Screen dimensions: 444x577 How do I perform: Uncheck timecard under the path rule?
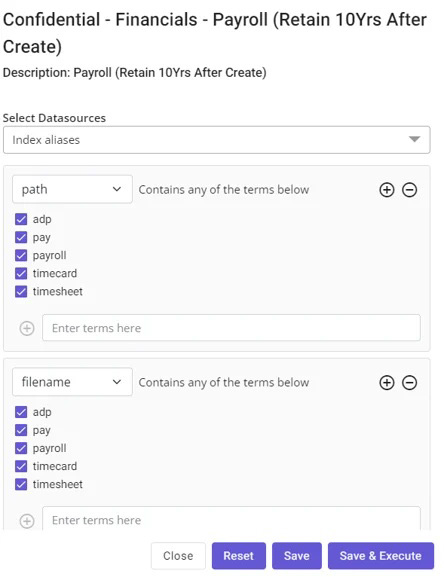point(21,273)
